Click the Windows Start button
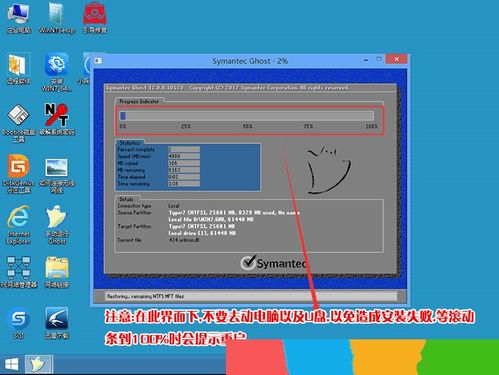The image size is (499, 375). (x=12, y=364)
